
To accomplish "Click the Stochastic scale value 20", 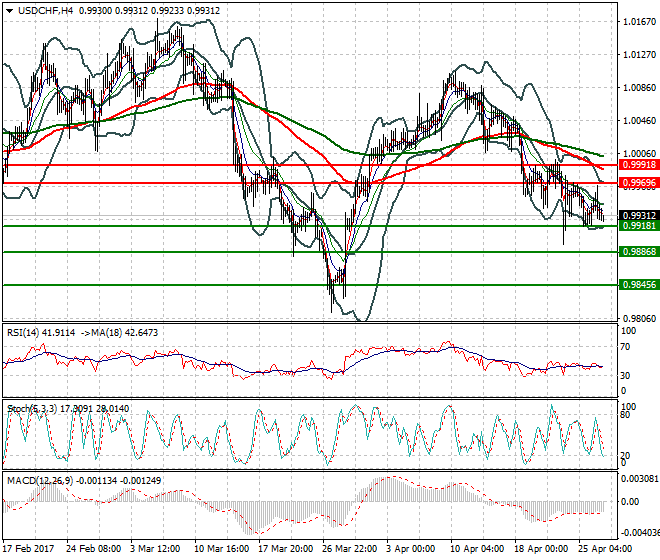I will [x=625, y=456].
